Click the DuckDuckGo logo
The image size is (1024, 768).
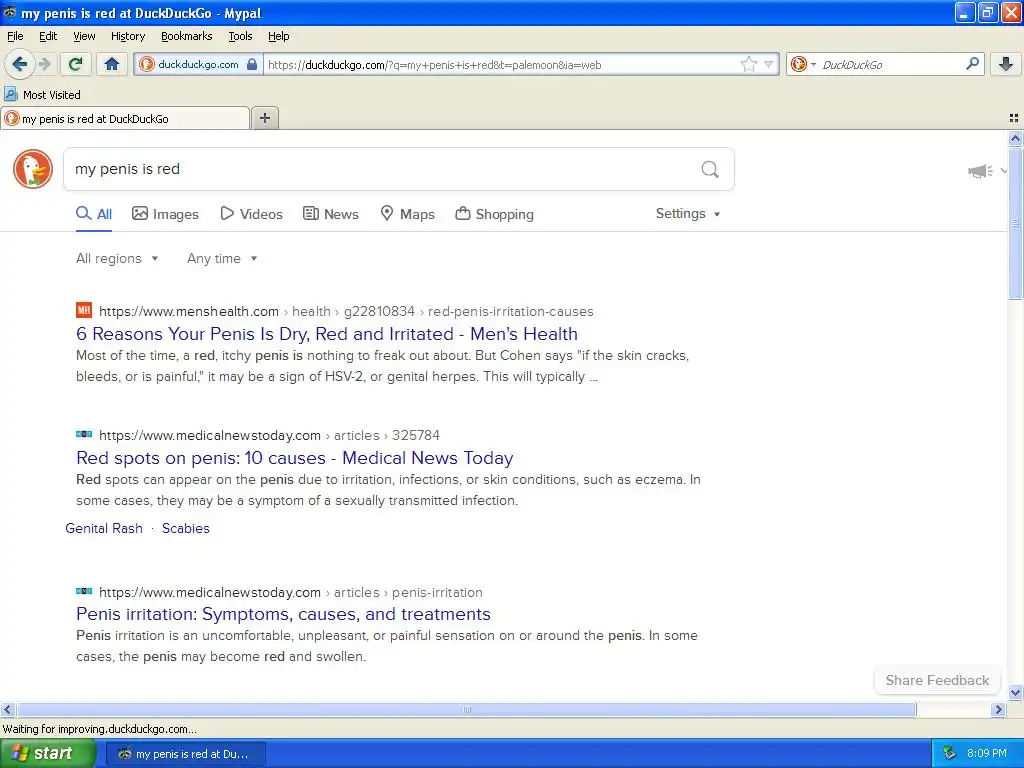33,169
